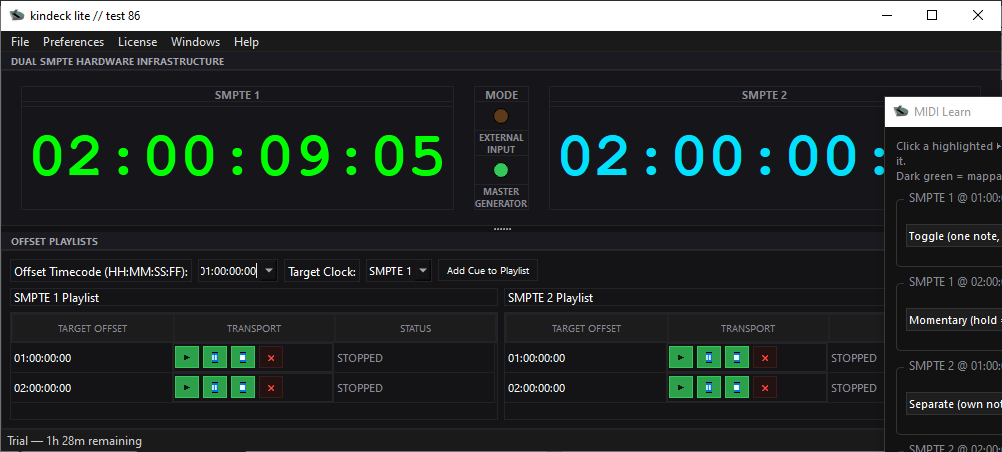Click SMPTE 2 Playlist TRANSPORT column header
Screen dimensions: 1002x452
coord(748,329)
